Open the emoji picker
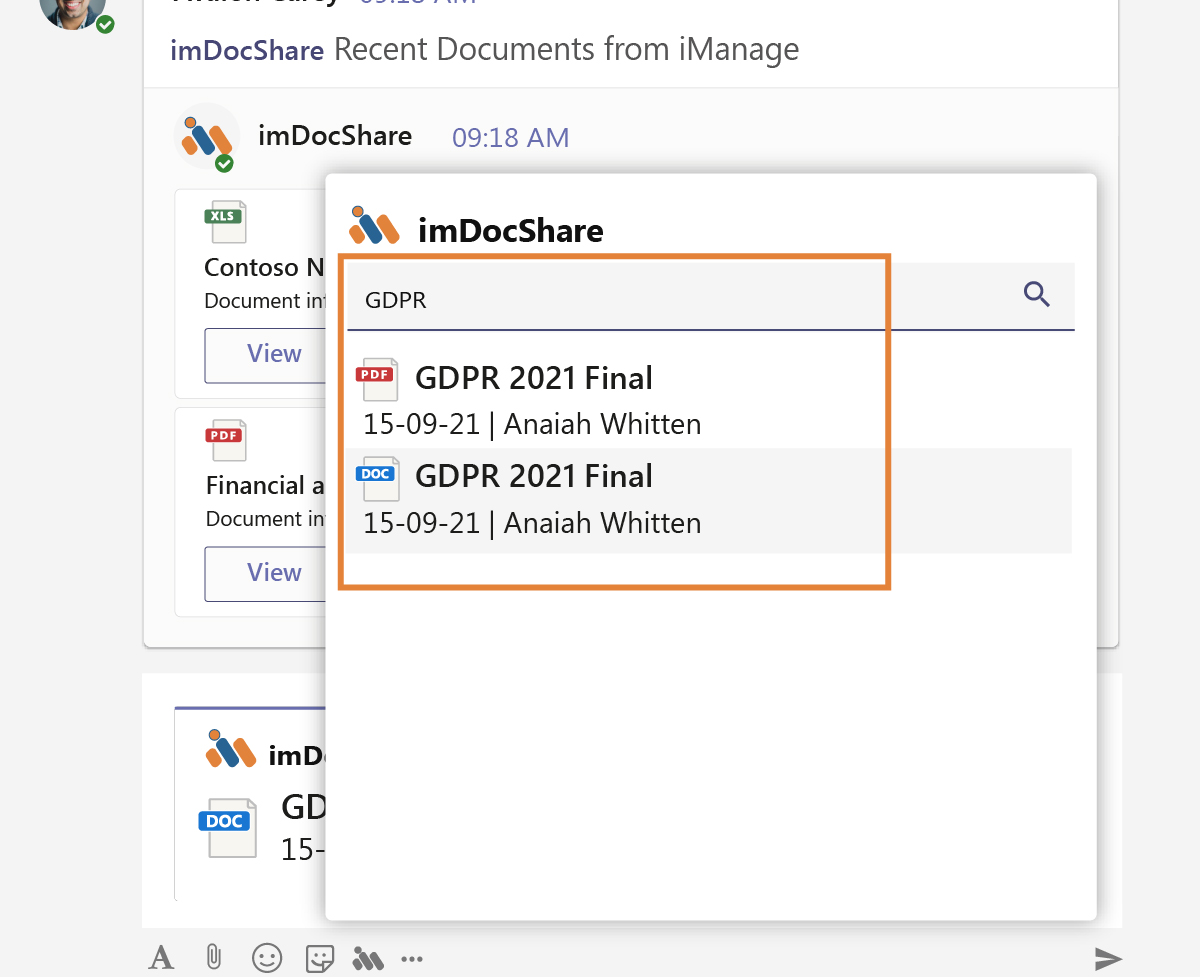Image resolution: width=1200 pixels, height=977 pixels. (266, 958)
